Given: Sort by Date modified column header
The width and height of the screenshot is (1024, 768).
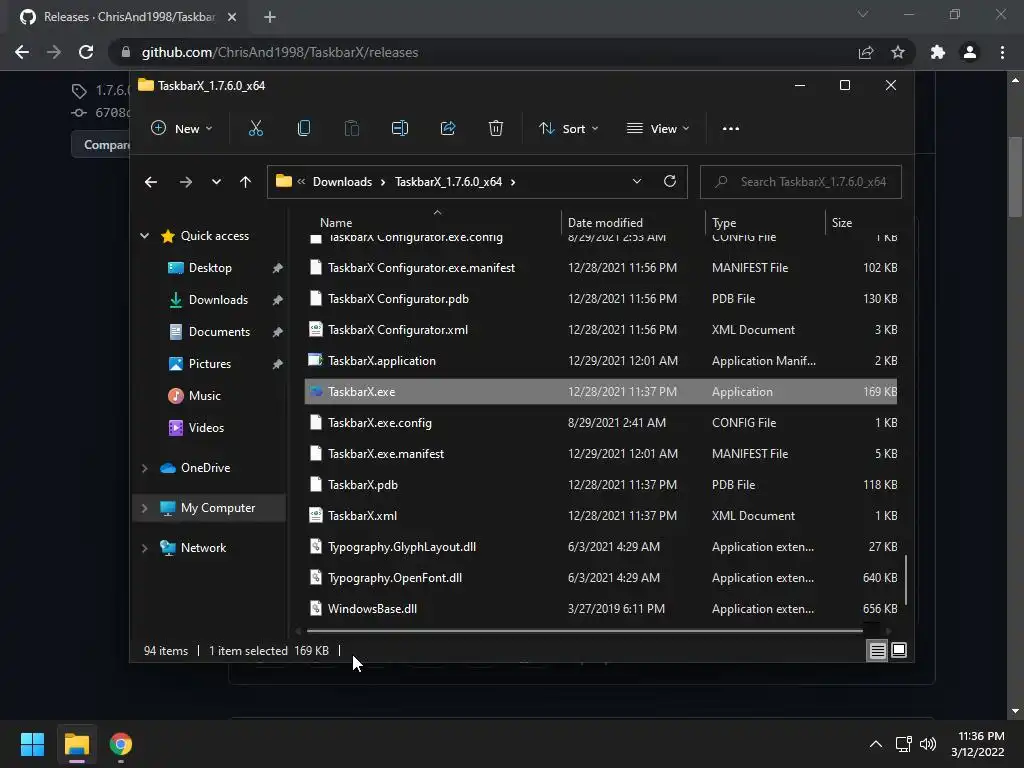Looking at the screenshot, I should [x=632, y=223].
